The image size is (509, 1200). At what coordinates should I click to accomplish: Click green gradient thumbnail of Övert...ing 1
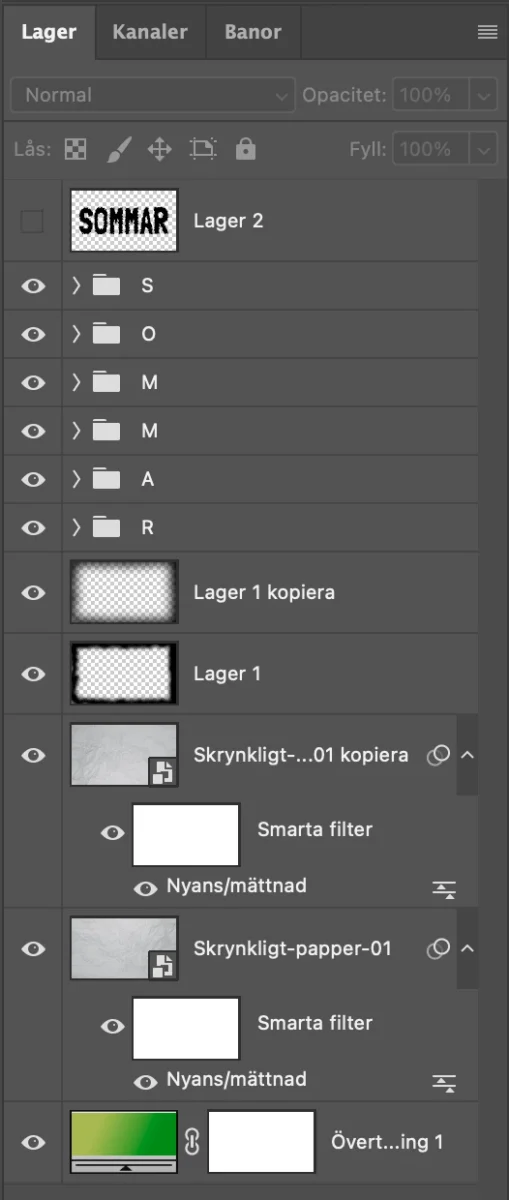124,1142
